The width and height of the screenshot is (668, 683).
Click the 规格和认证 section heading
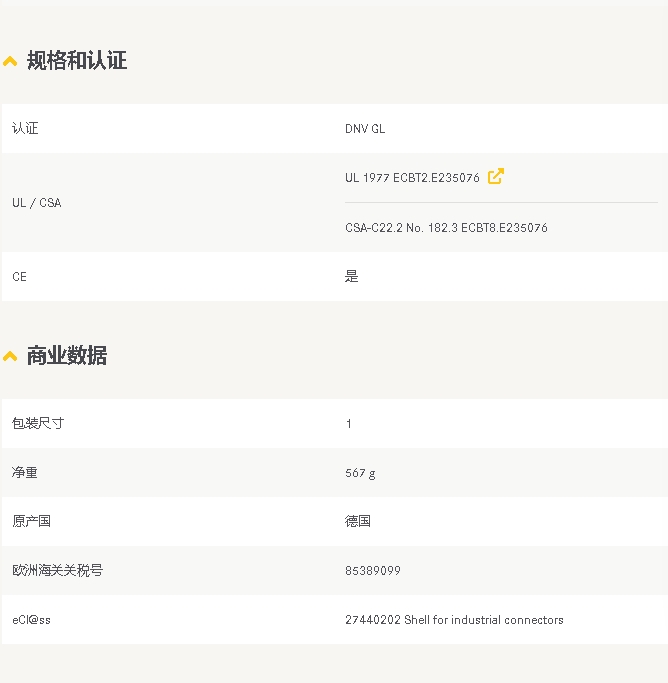[x=77, y=61]
